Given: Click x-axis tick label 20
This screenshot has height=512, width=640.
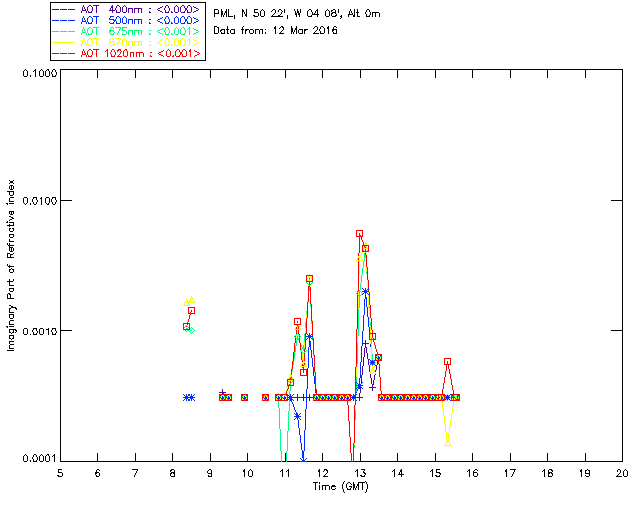Looking at the screenshot, I should point(622,473).
